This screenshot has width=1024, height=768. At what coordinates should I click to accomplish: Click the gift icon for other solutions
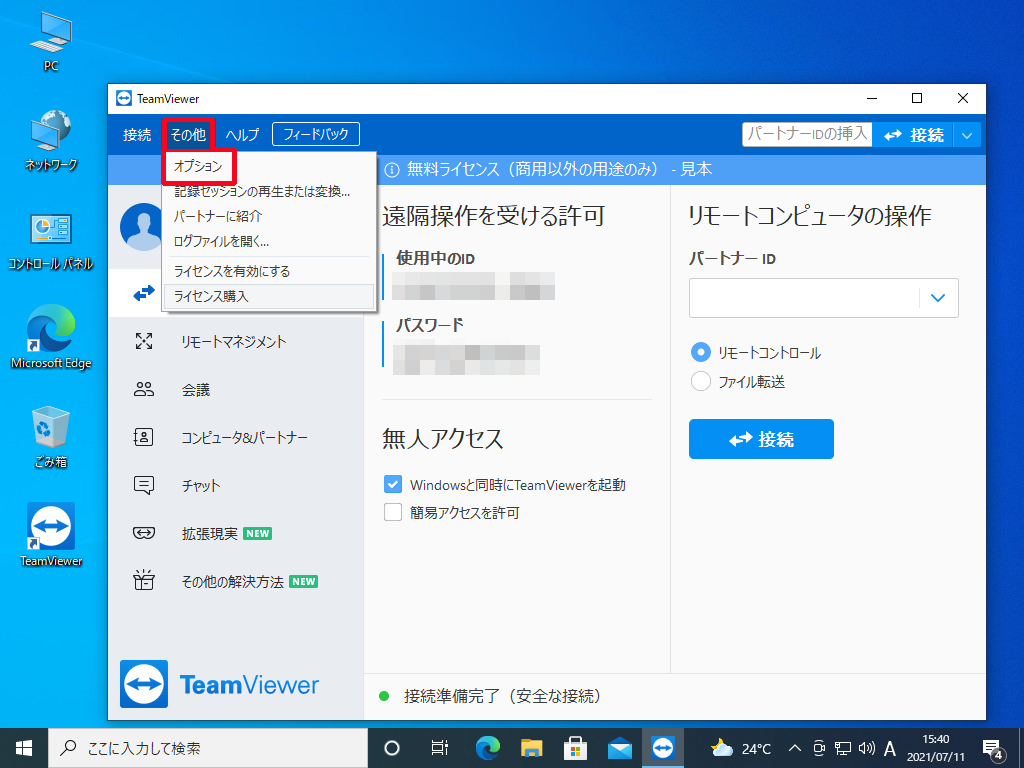144,581
